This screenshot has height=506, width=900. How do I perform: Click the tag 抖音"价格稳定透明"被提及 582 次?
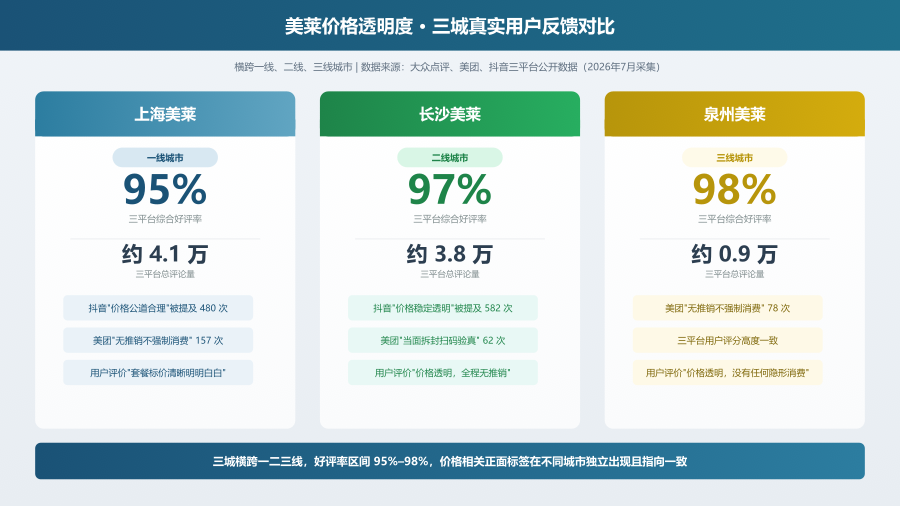443,308
